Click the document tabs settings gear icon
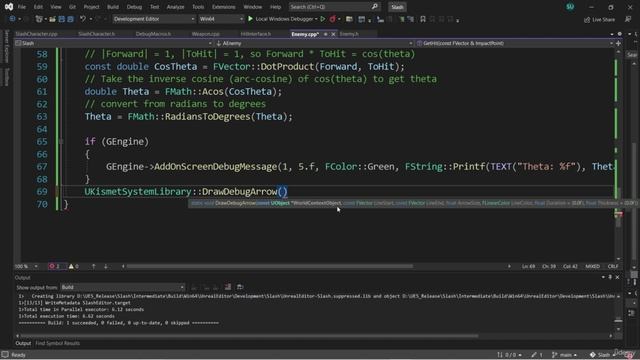640x360 pixels. point(620,34)
